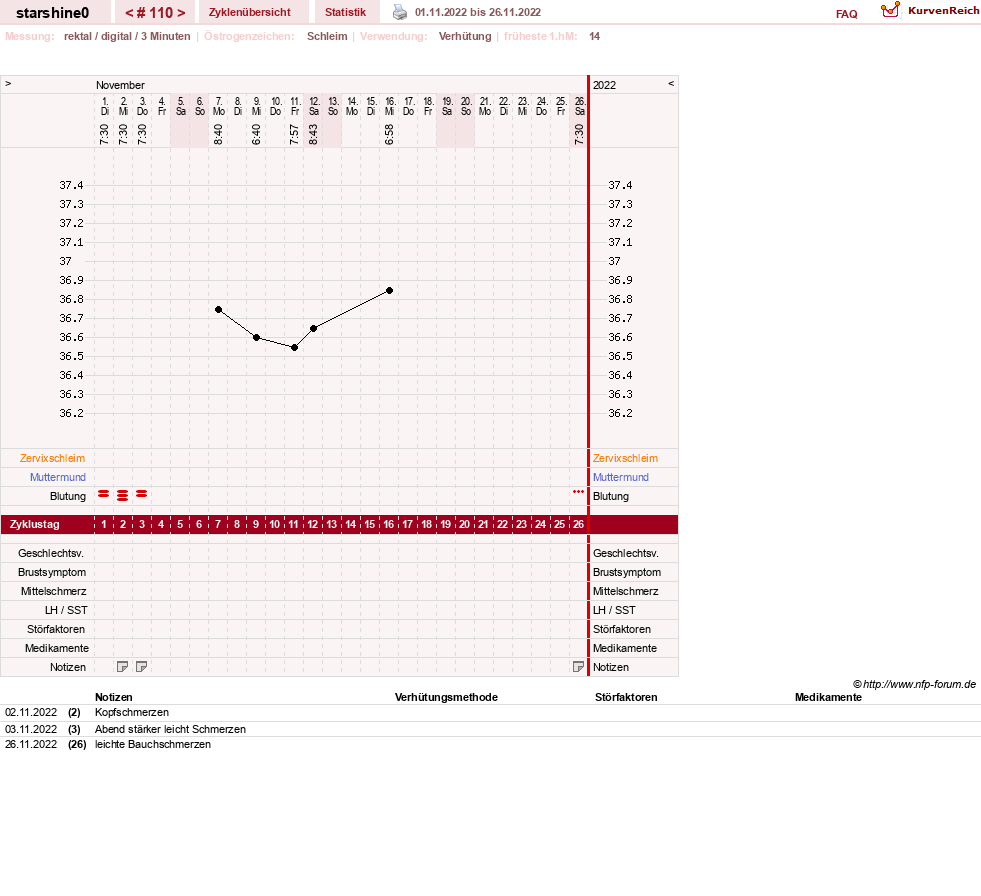Click November month label

120,85
